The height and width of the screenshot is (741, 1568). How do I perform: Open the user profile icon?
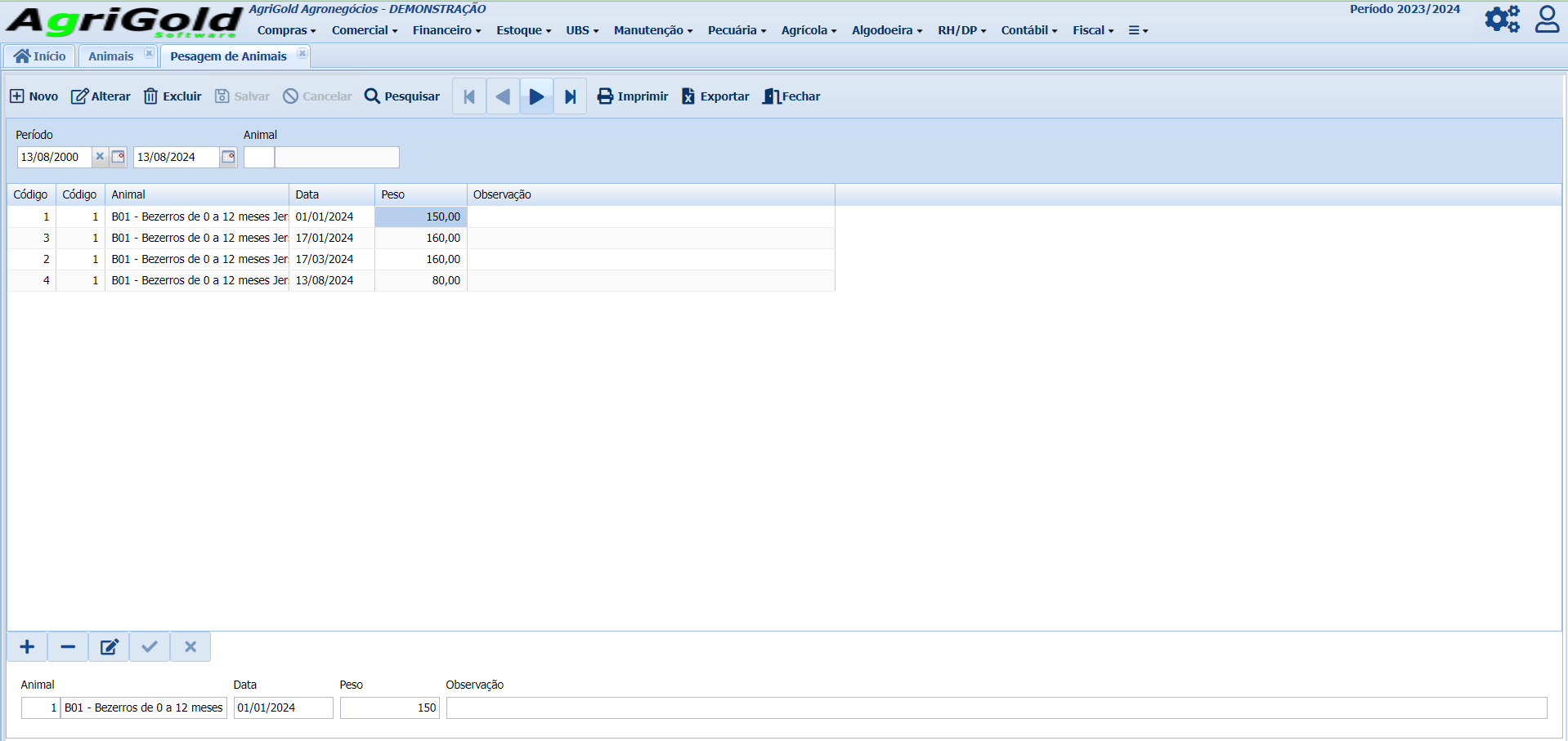1547,19
